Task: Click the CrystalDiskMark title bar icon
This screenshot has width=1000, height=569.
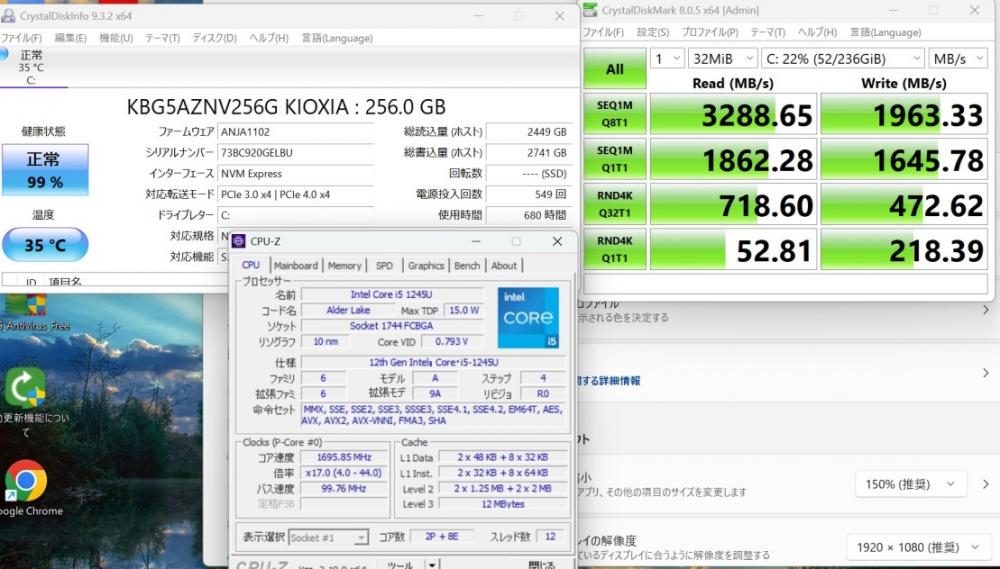Action: tap(590, 10)
